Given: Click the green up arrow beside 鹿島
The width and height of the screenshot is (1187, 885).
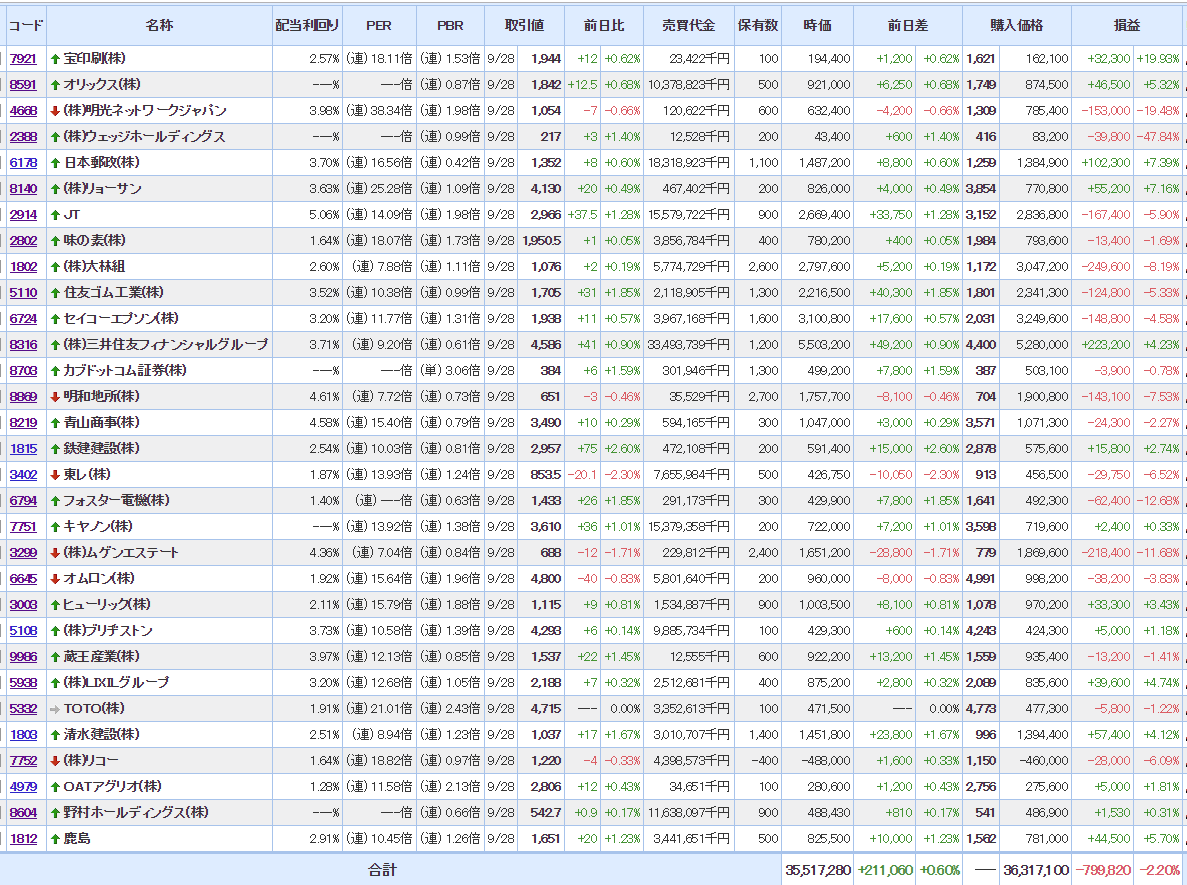Looking at the screenshot, I should pyautogui.click(x=55, y=839).
